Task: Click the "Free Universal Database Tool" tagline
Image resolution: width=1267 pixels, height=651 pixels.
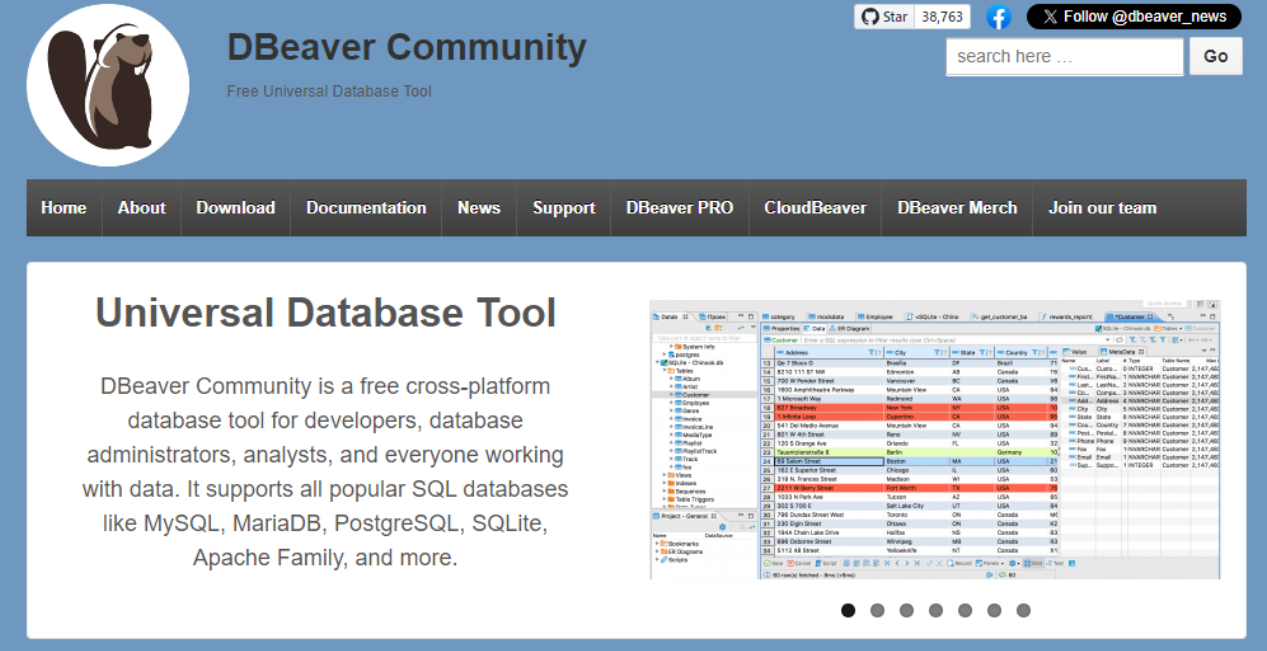Action: (x=329, y=91)
